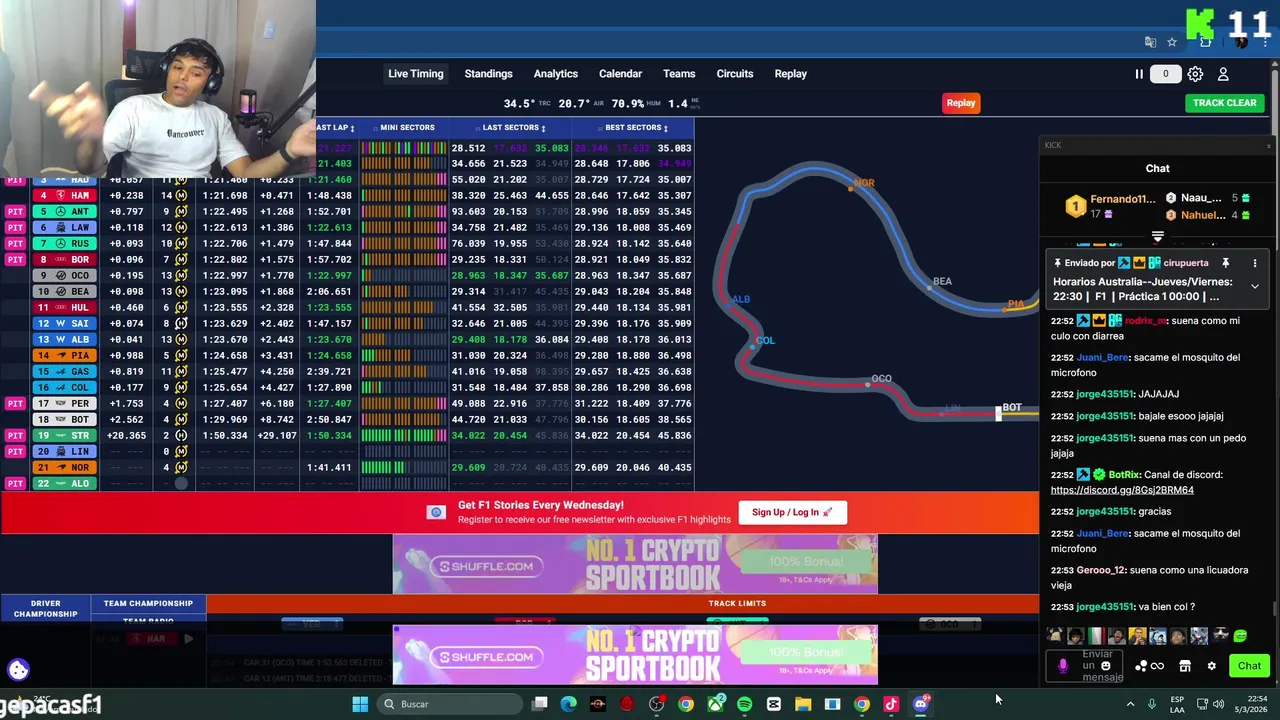Image resolution: width=1280 pixels, height=720 pixels.
Task: Open chat settings gear icon
Action: (1211, 666)
